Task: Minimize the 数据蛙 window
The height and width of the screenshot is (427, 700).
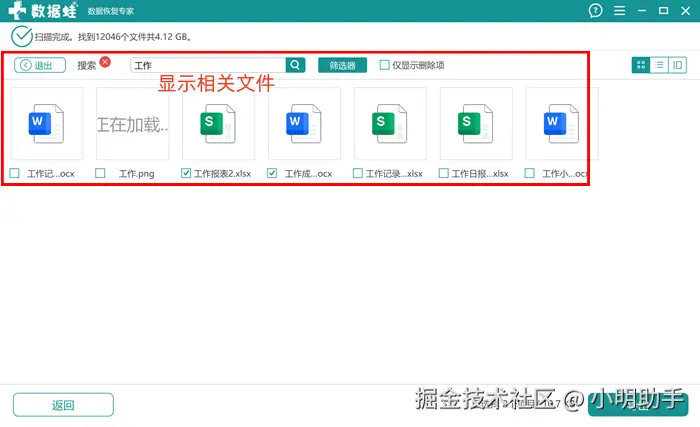Action: [x=642, y=10]
